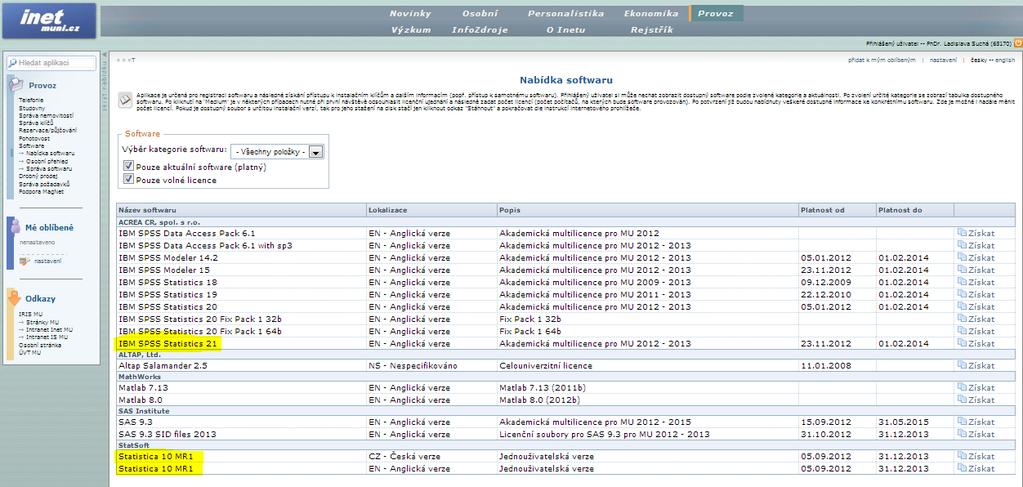Open the Novinky menu

click(x=410, y=13)
